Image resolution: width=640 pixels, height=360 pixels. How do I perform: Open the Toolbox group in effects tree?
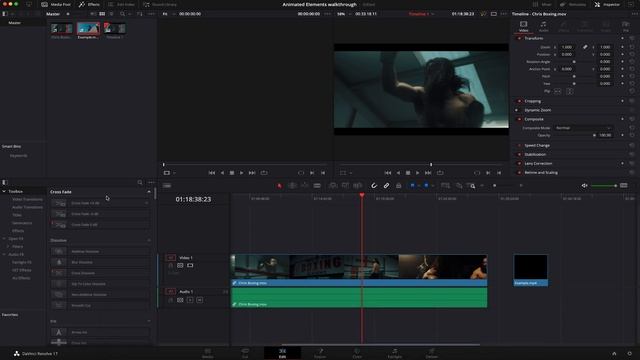coord(16,191)
